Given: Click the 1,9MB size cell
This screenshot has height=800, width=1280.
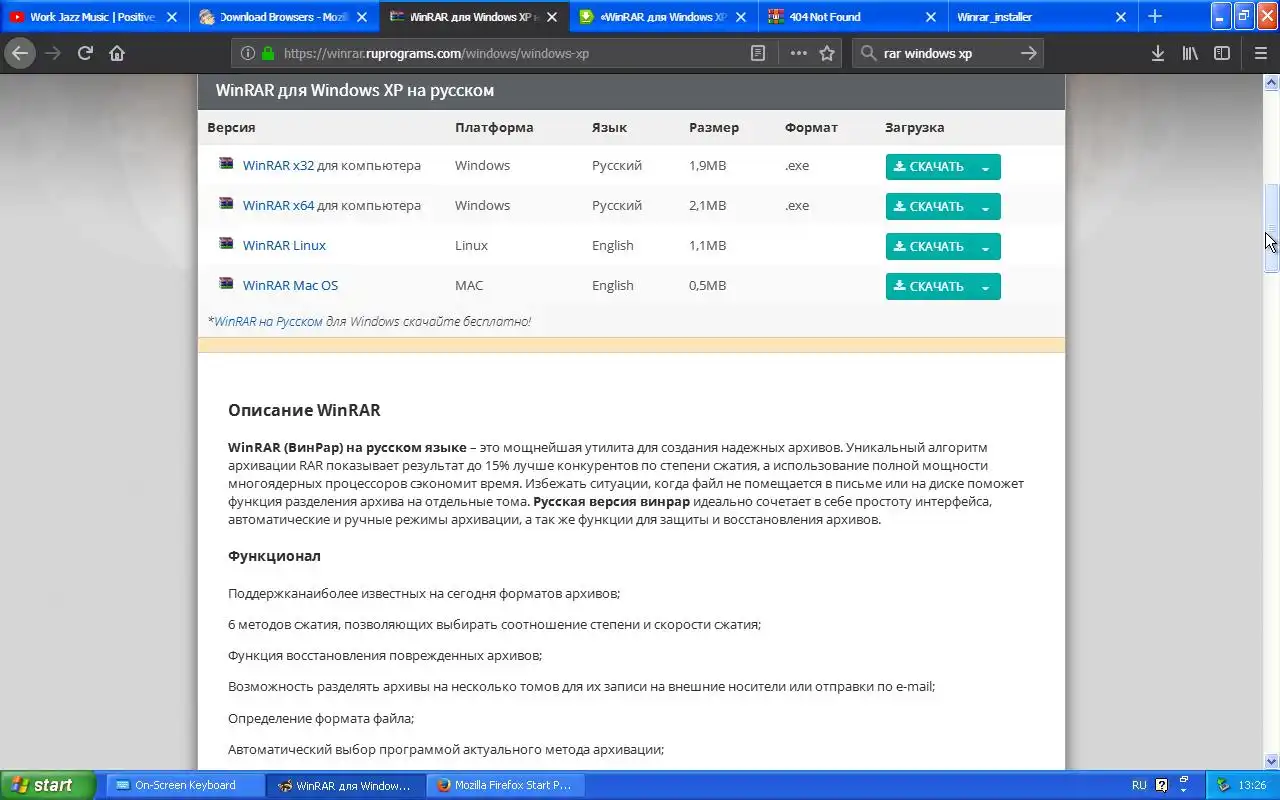Looking at the screenshot, I should click(707, 165).
